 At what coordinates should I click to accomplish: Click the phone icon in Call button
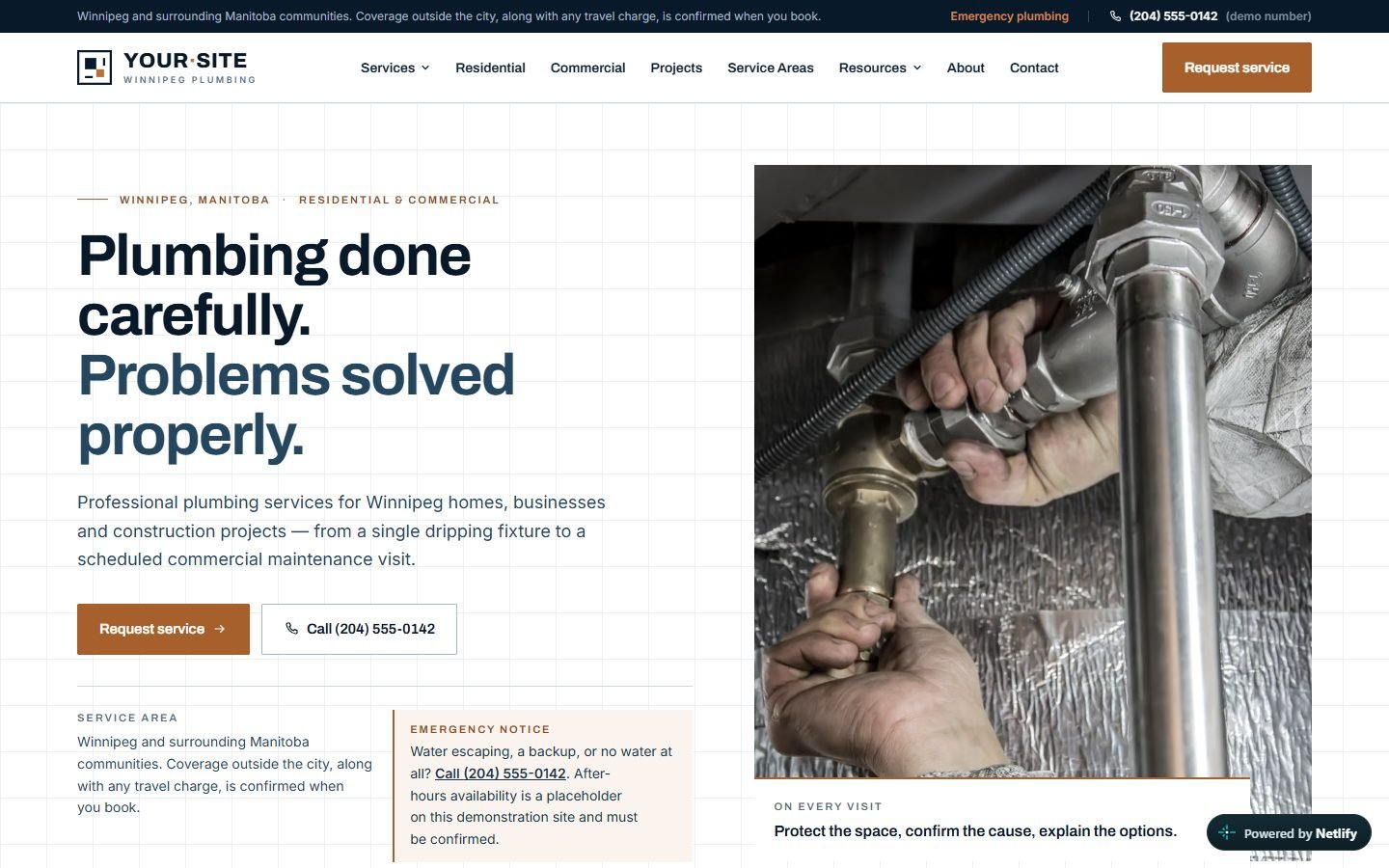(x=291, y=629)
